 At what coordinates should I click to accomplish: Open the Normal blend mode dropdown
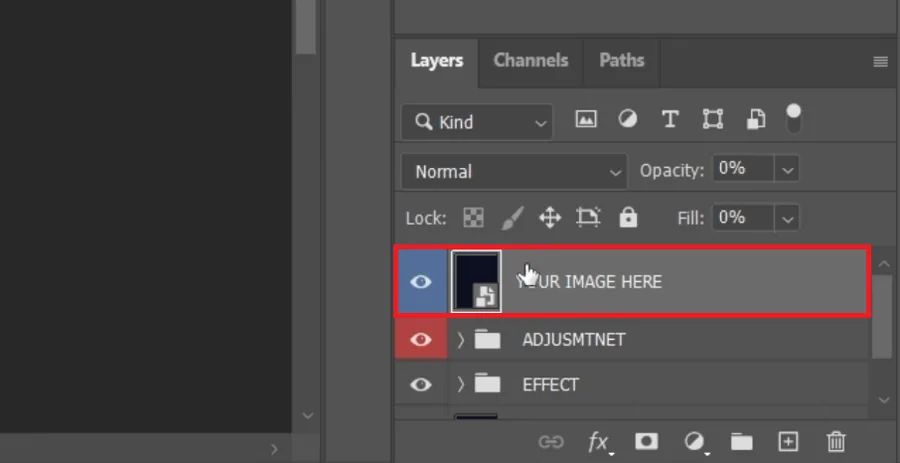click(514, 172)
